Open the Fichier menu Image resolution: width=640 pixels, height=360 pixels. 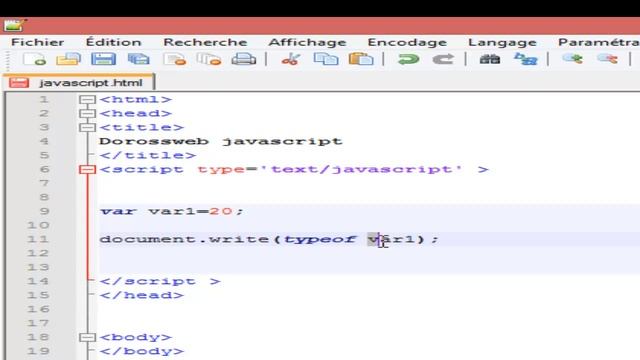pos(38,42)
